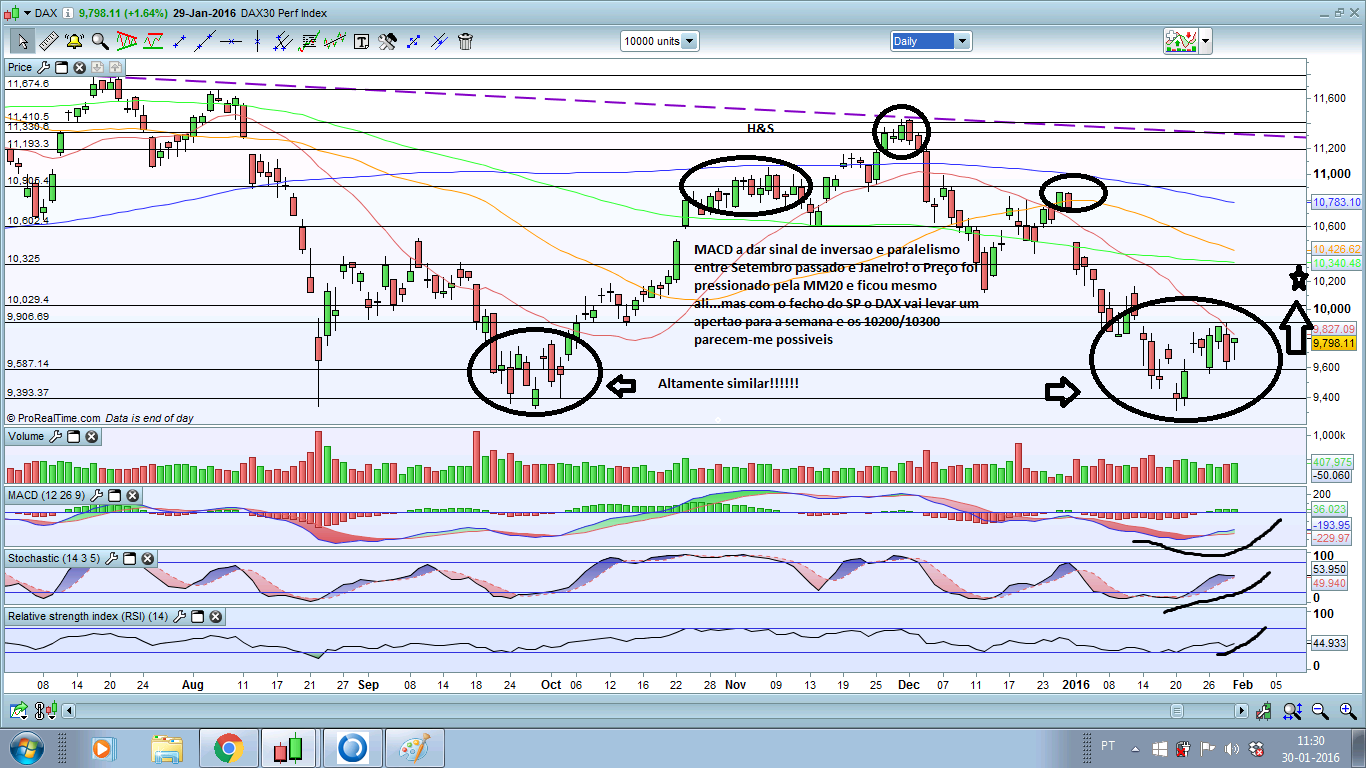Delete drawn objects with trash can
The image size is (1366, 768).
465,41
